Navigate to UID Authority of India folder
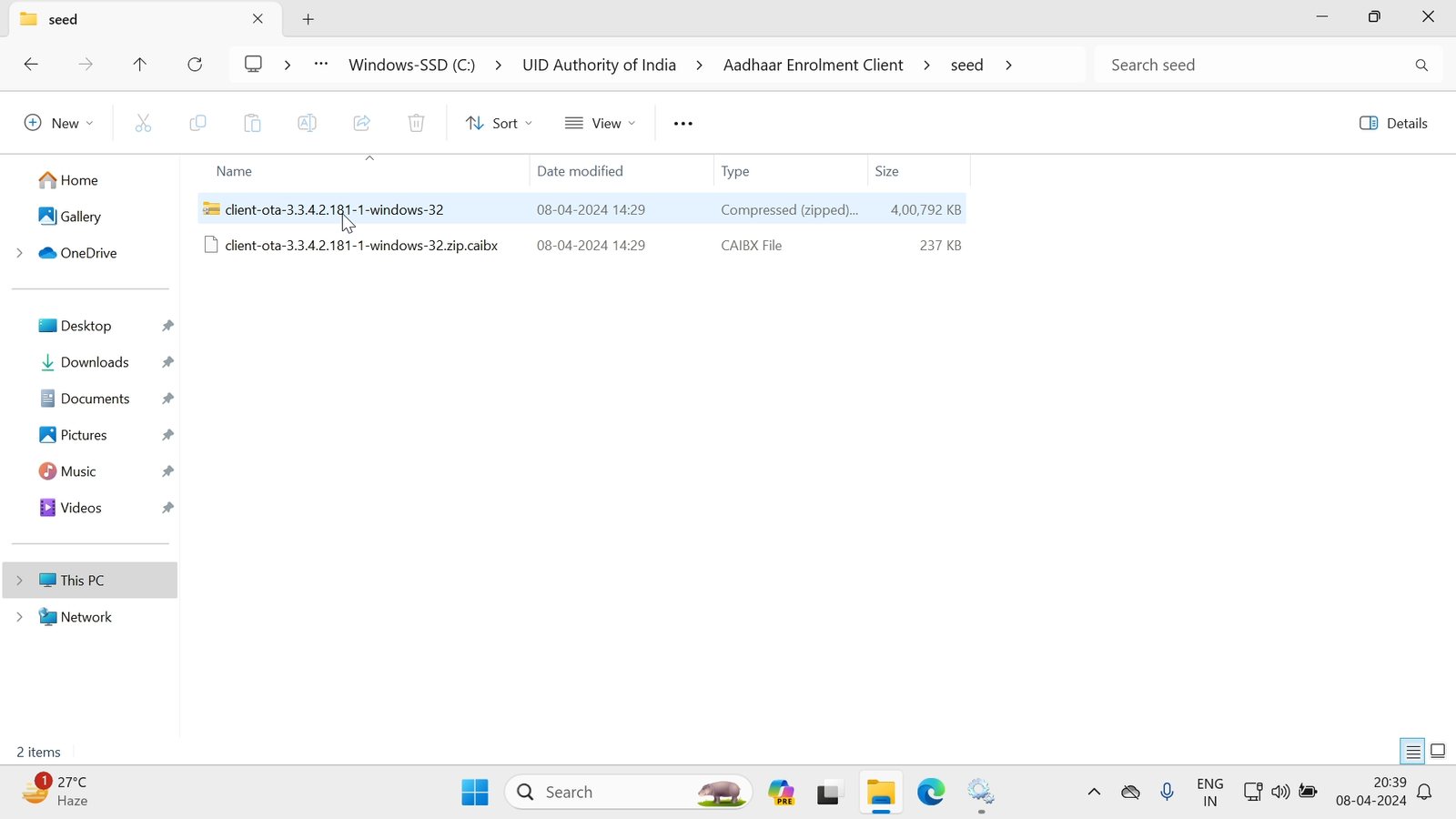The height and width of the screenshot is (819, 1456). [x=599, y=66]
